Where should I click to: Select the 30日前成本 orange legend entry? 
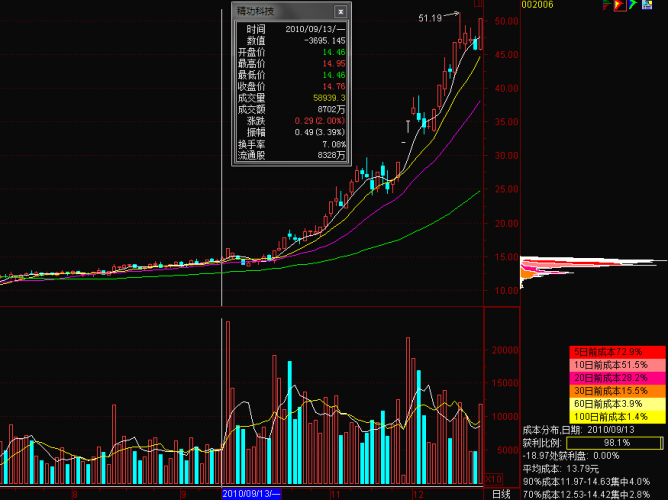coord(617,390)
